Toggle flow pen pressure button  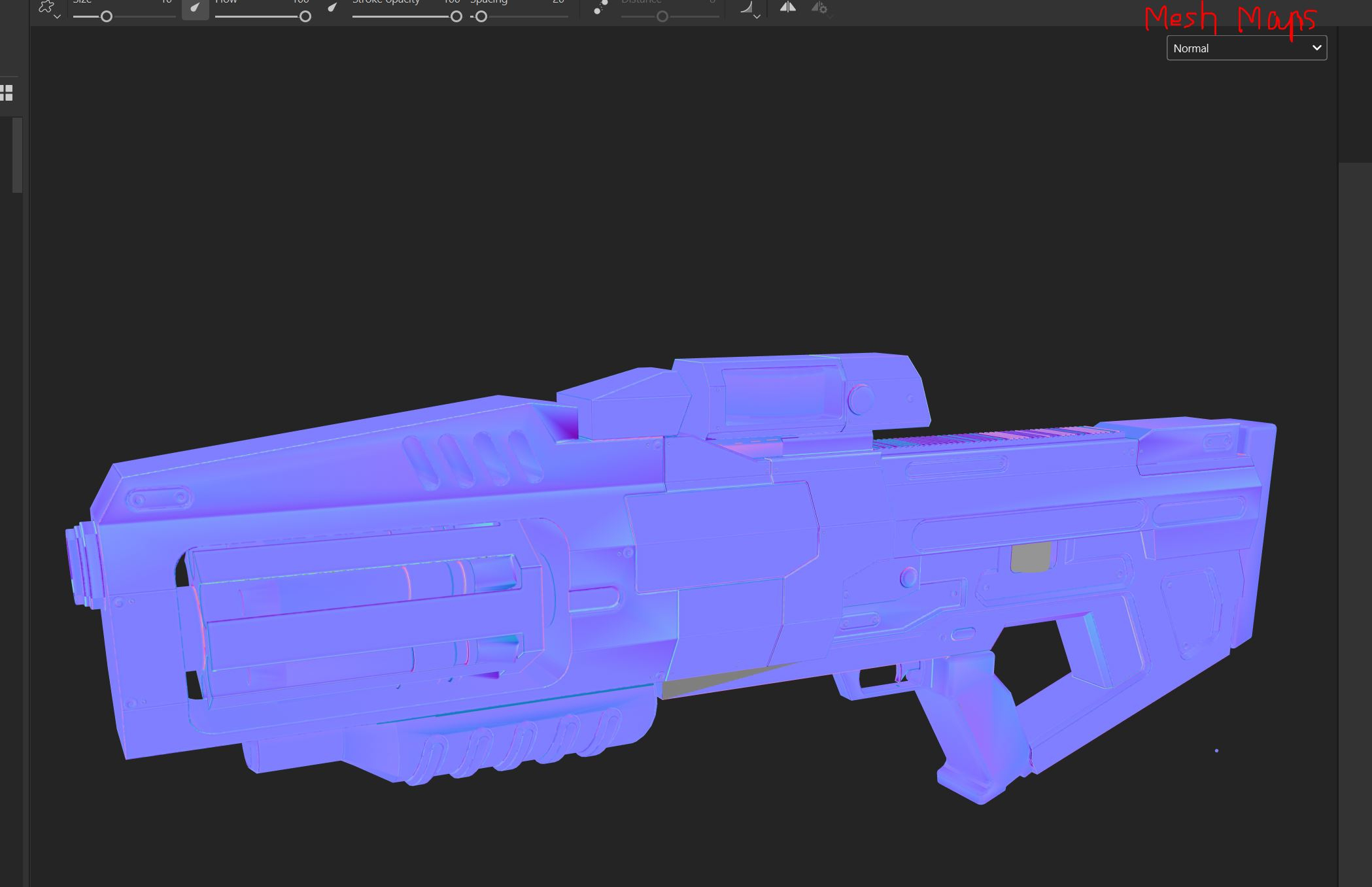(195, 8)
